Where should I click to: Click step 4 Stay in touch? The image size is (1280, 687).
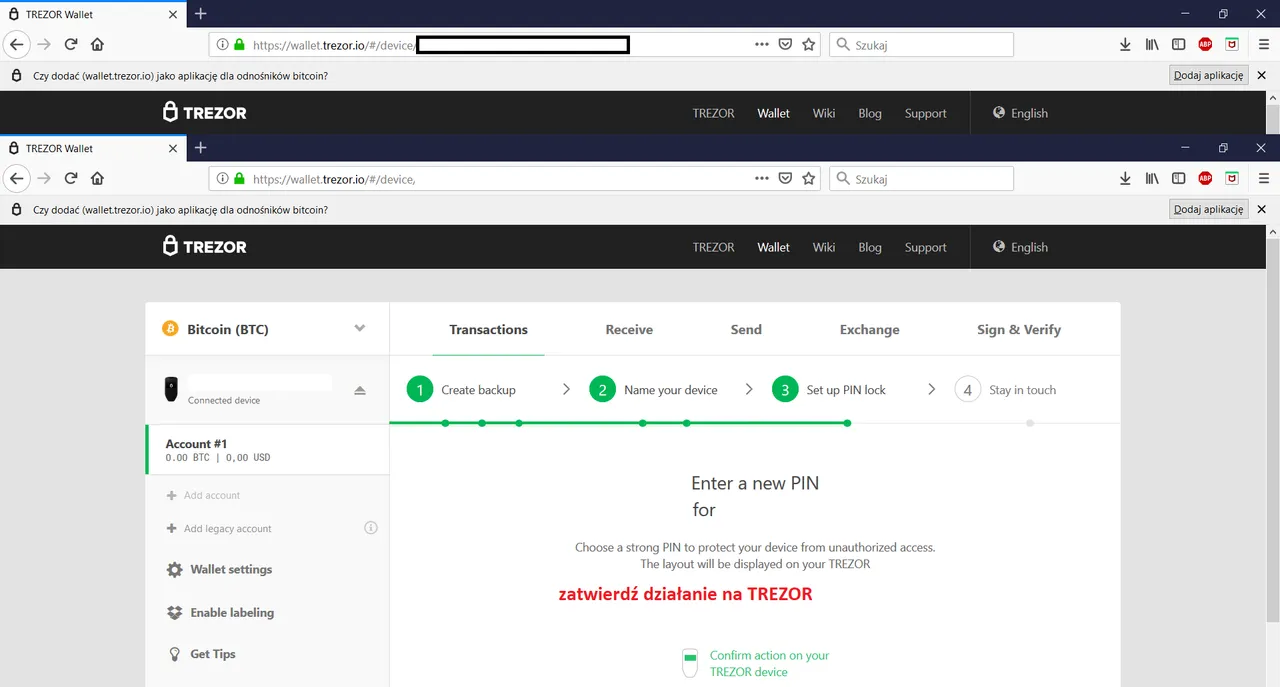[1006, 390]
